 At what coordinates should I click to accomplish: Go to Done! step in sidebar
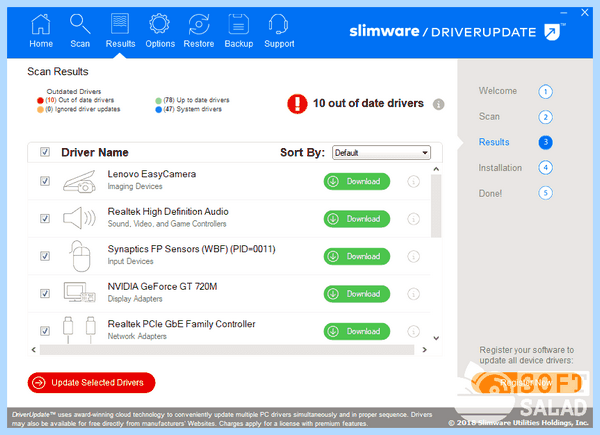pyautogui.click(x=490, y=193)
